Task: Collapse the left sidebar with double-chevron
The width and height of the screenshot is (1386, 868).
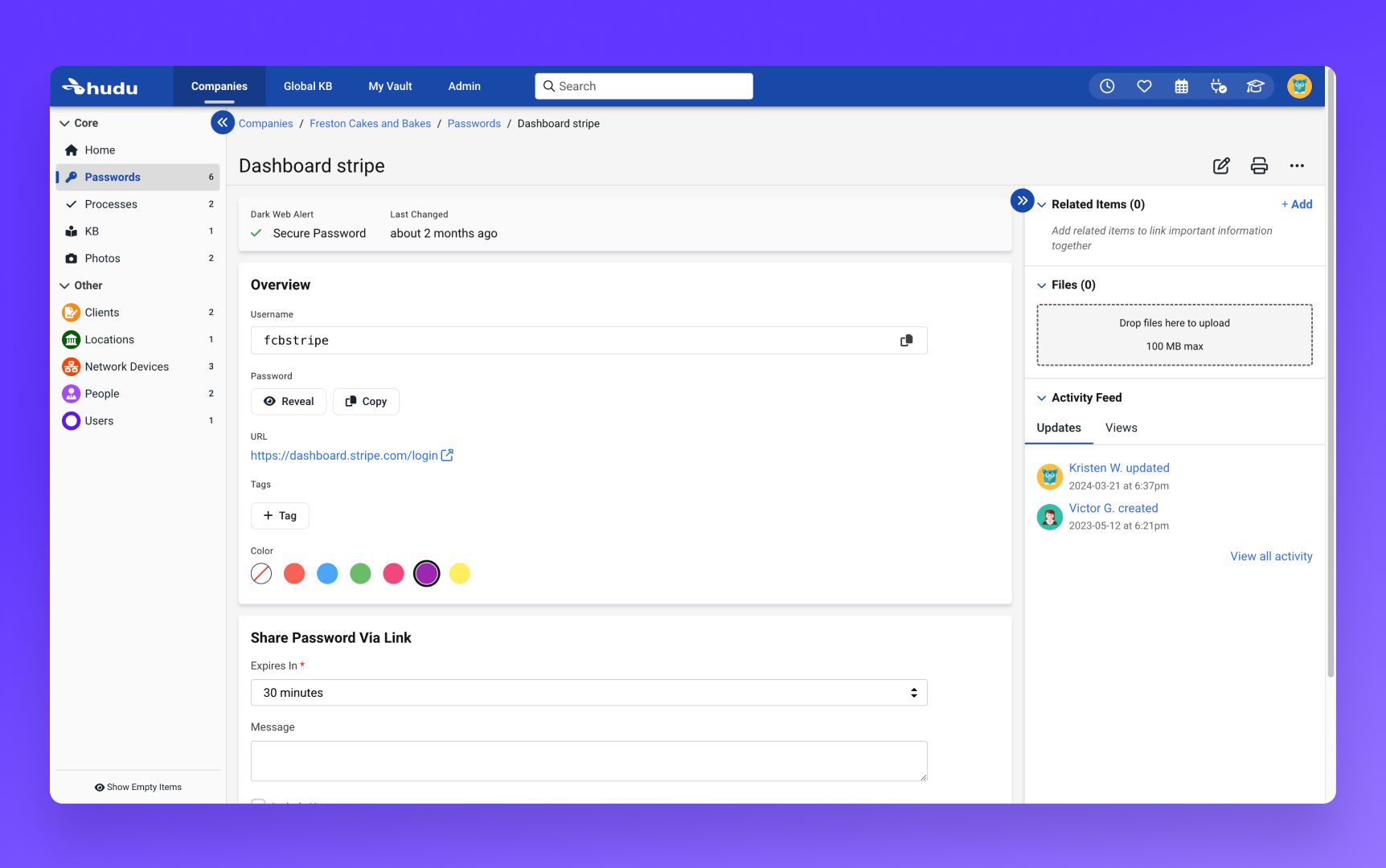Action: [x=223, y=122]
